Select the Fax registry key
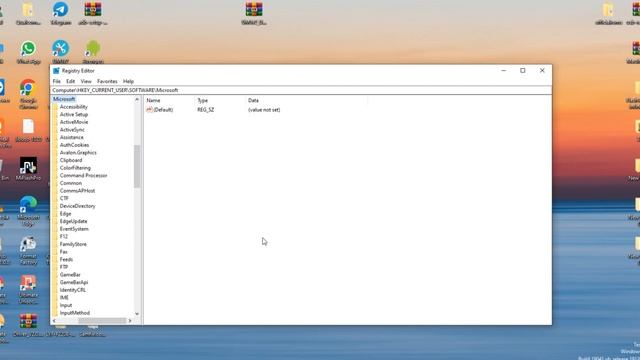The width and height of the screenshot is (640, 360). click(x=63, y=252)
